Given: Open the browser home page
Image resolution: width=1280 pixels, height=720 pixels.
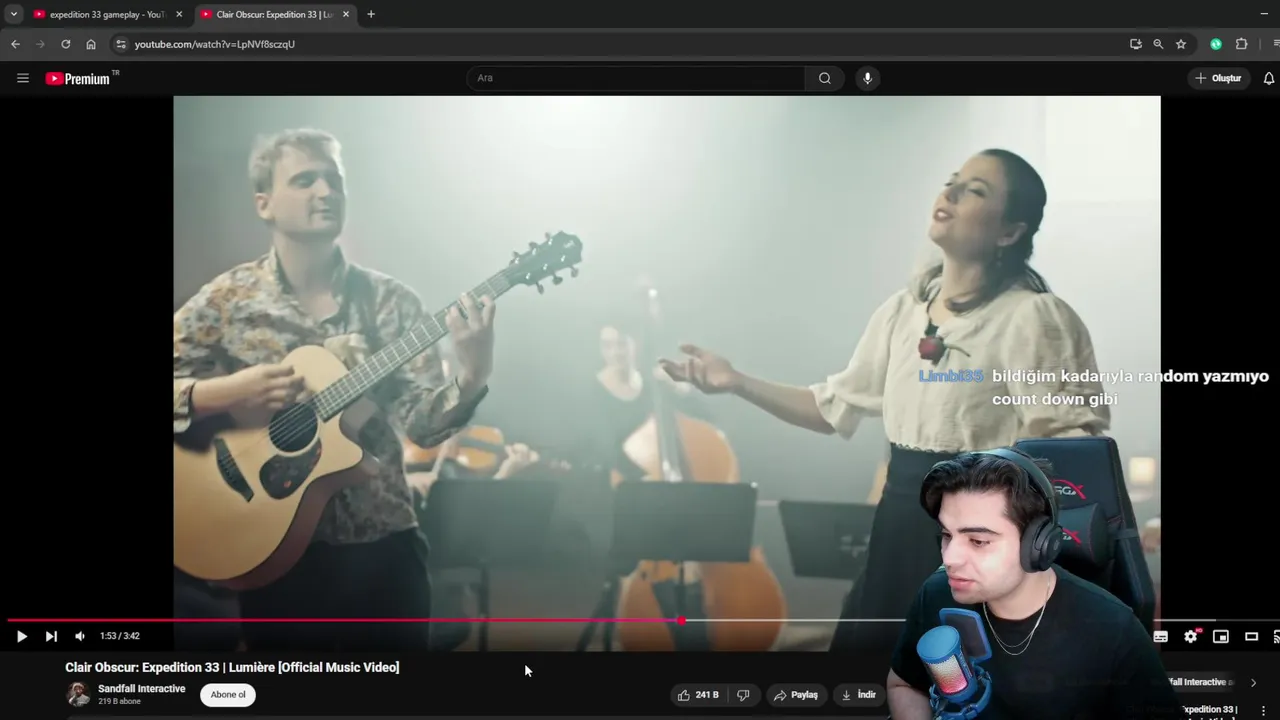Looking at the screenshot, I should pos(91,44).
